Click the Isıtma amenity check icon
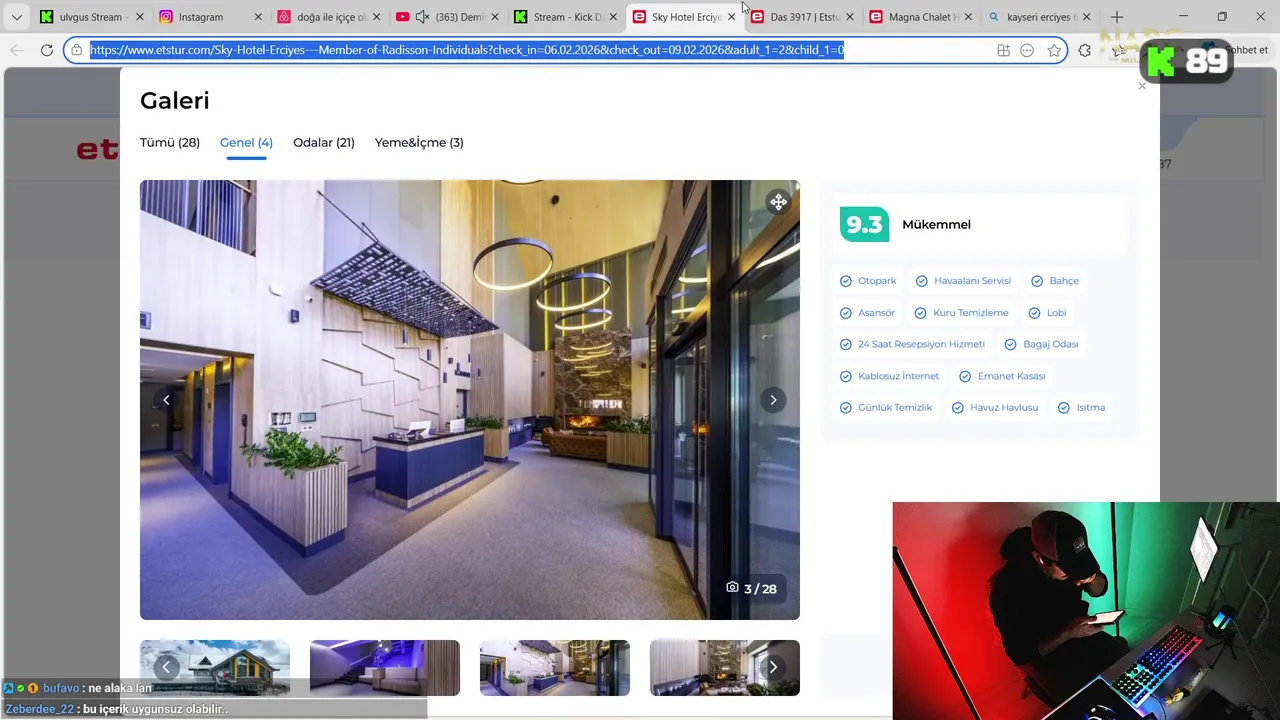The width and height of the screenshot is (1280, 720). click(1064, 408)
